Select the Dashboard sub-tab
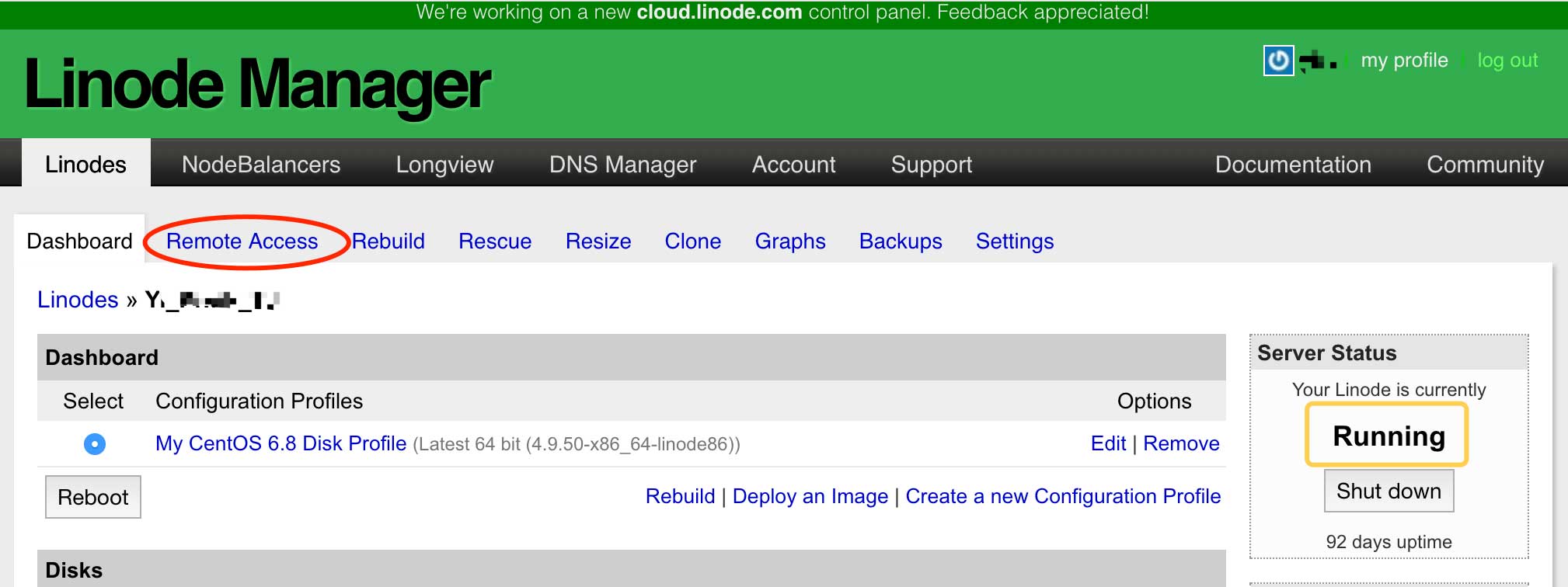The width and height of the screenshot is (1568, 587). pos(79,241)
